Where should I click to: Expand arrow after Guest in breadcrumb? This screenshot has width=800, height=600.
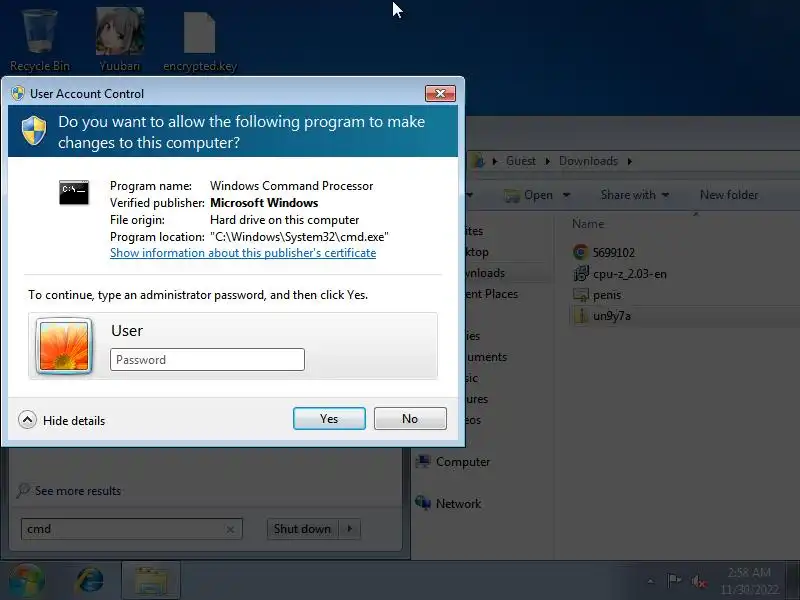(547, 161)
